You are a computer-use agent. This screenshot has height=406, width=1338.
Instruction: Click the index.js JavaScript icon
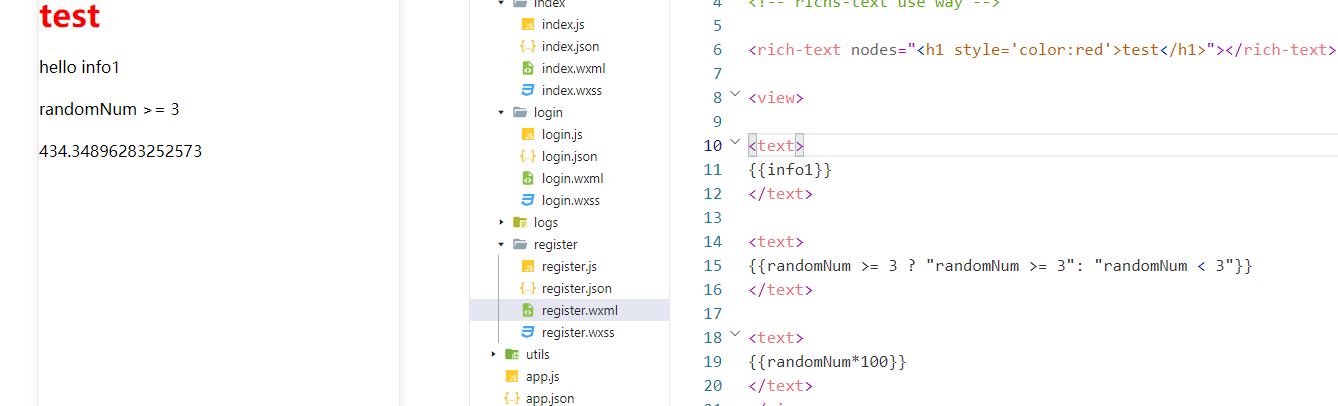coord(527,24)
